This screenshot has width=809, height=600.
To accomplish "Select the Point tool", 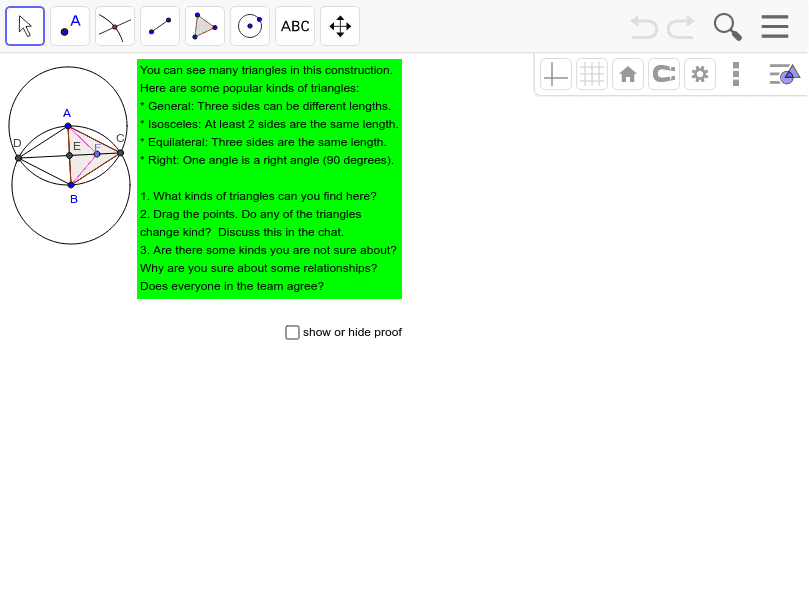I will click(x=70, y=26).
